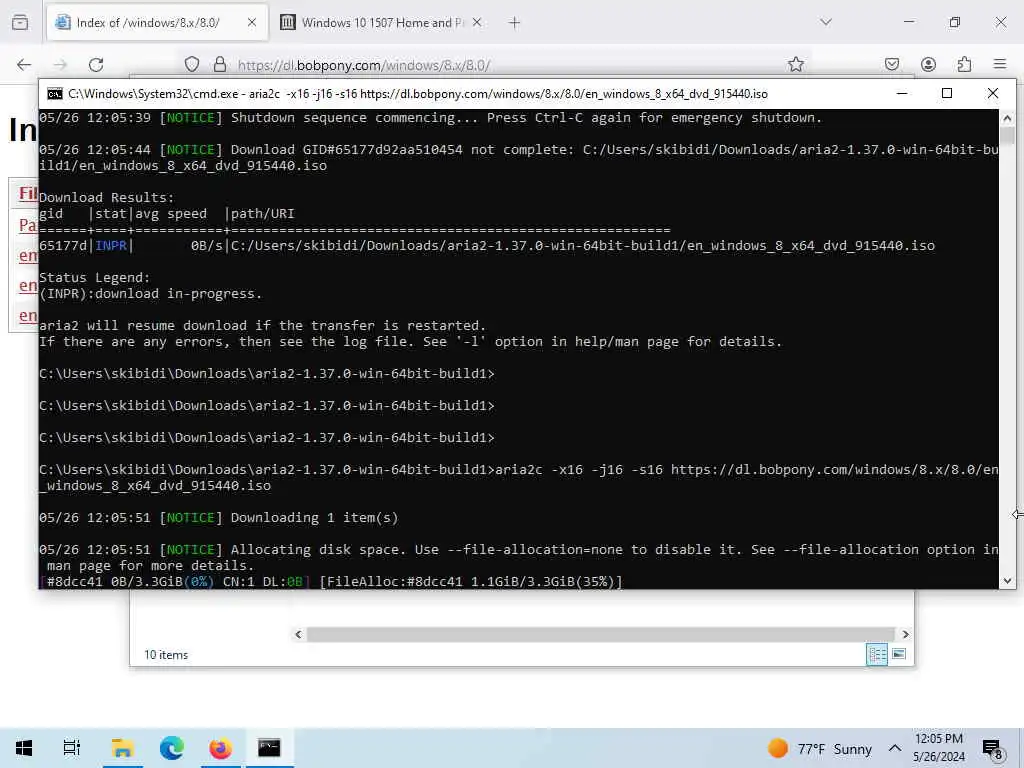Minimize the cmd.exe window

tap(902, 93)
